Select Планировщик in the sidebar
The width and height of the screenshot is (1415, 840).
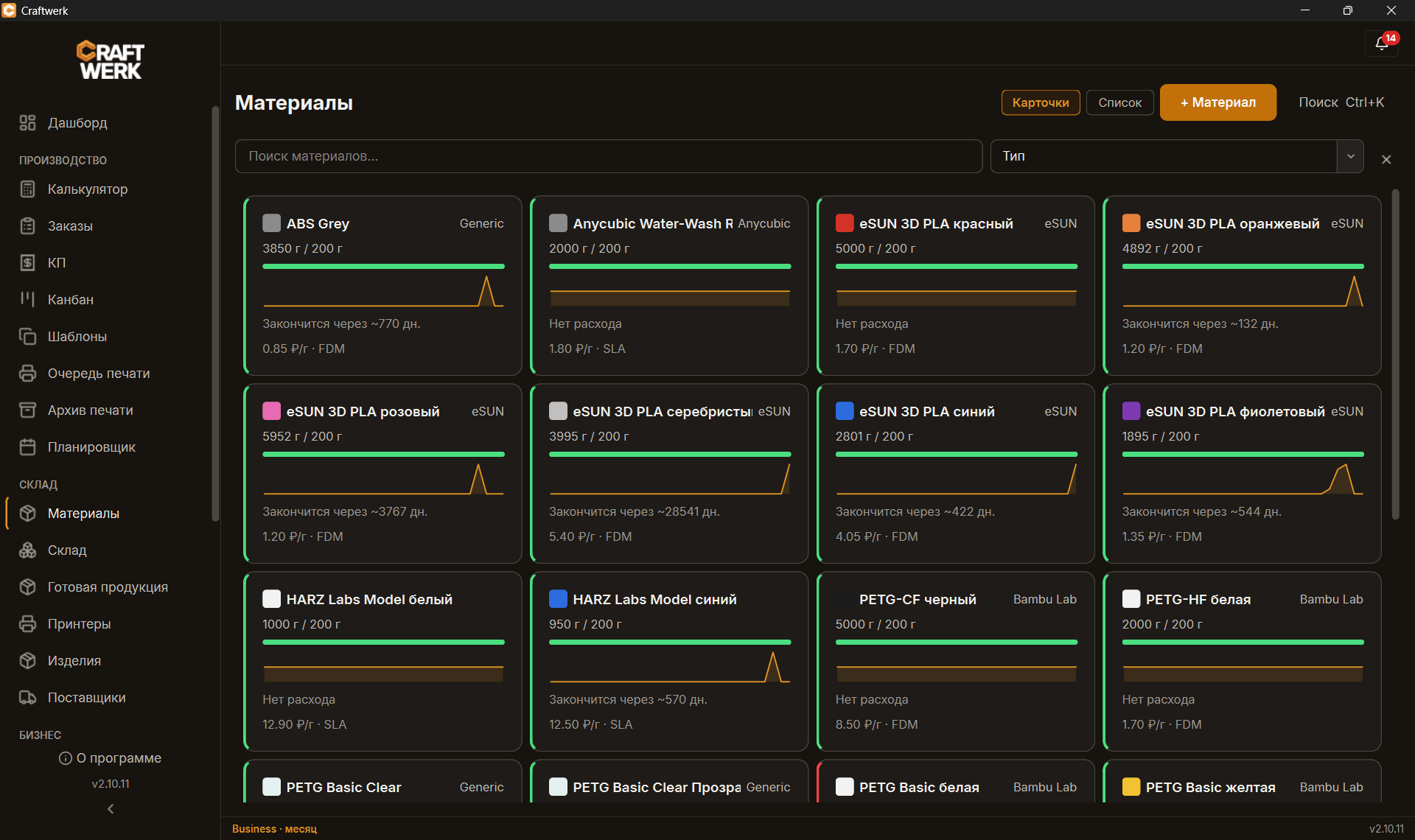coord(91,447)
